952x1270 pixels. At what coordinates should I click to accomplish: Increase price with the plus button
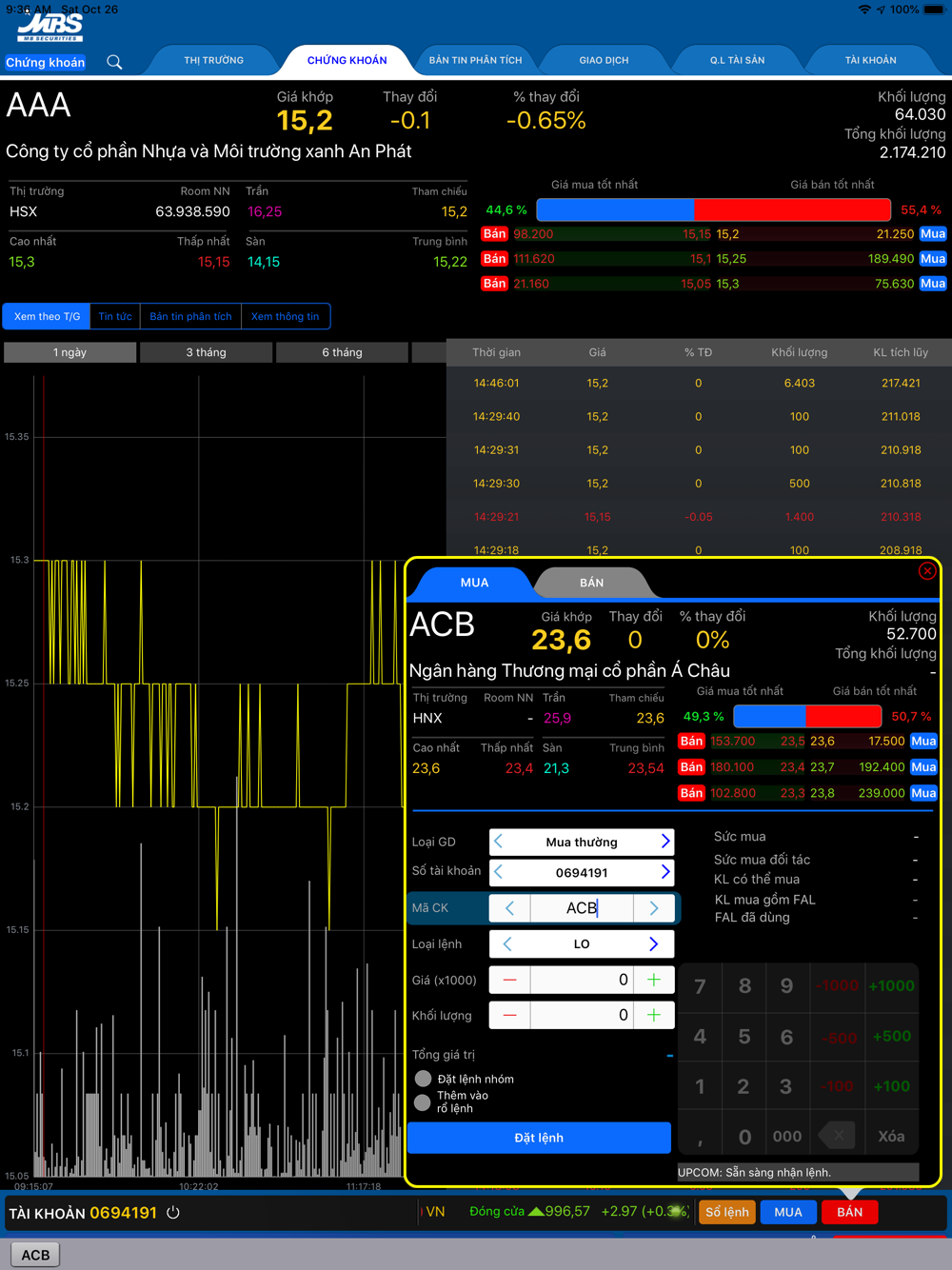(654, 980)
